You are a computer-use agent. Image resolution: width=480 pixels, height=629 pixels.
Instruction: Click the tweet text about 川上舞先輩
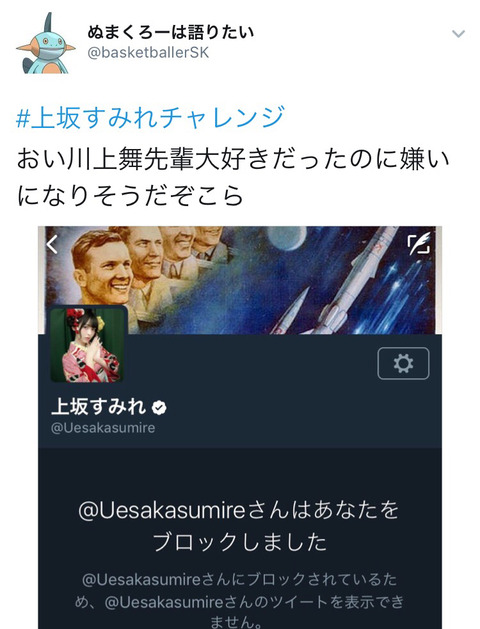point(233,177)
